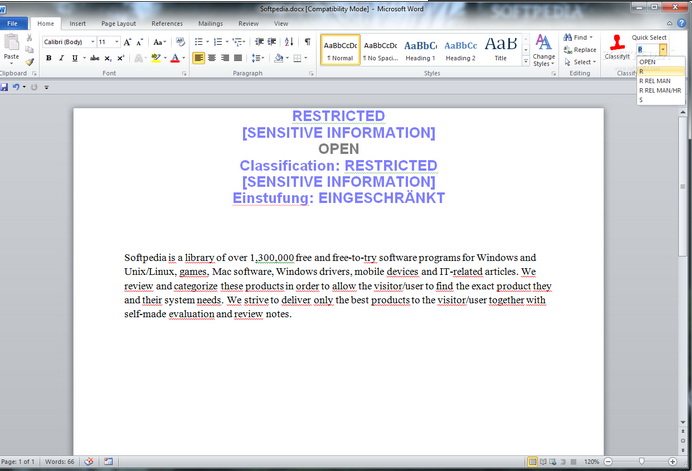This screenshot has height=471, width=692.
Task: Click the Decrease Indent icon
Action: pos(260,42)
